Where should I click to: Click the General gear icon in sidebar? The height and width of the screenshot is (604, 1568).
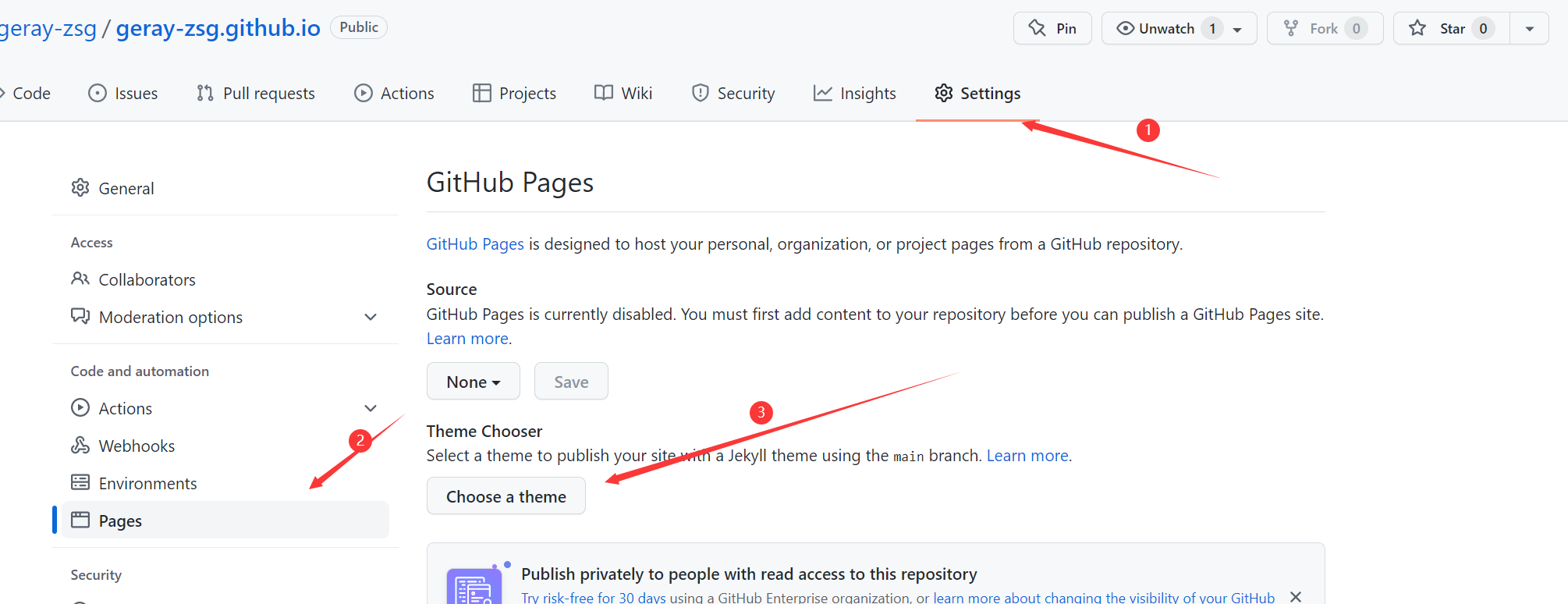pyautogui.click(x=80, y=187)
